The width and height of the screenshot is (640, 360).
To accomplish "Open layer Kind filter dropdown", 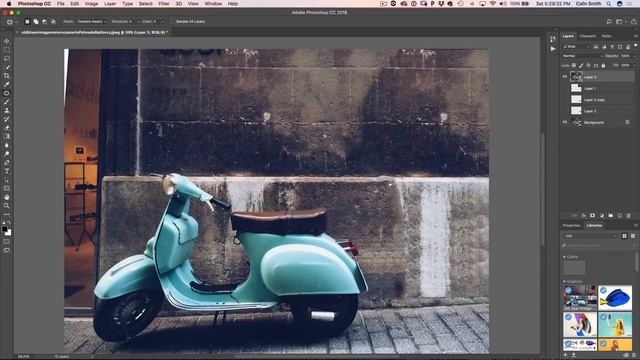I will [x=576, y=47].
